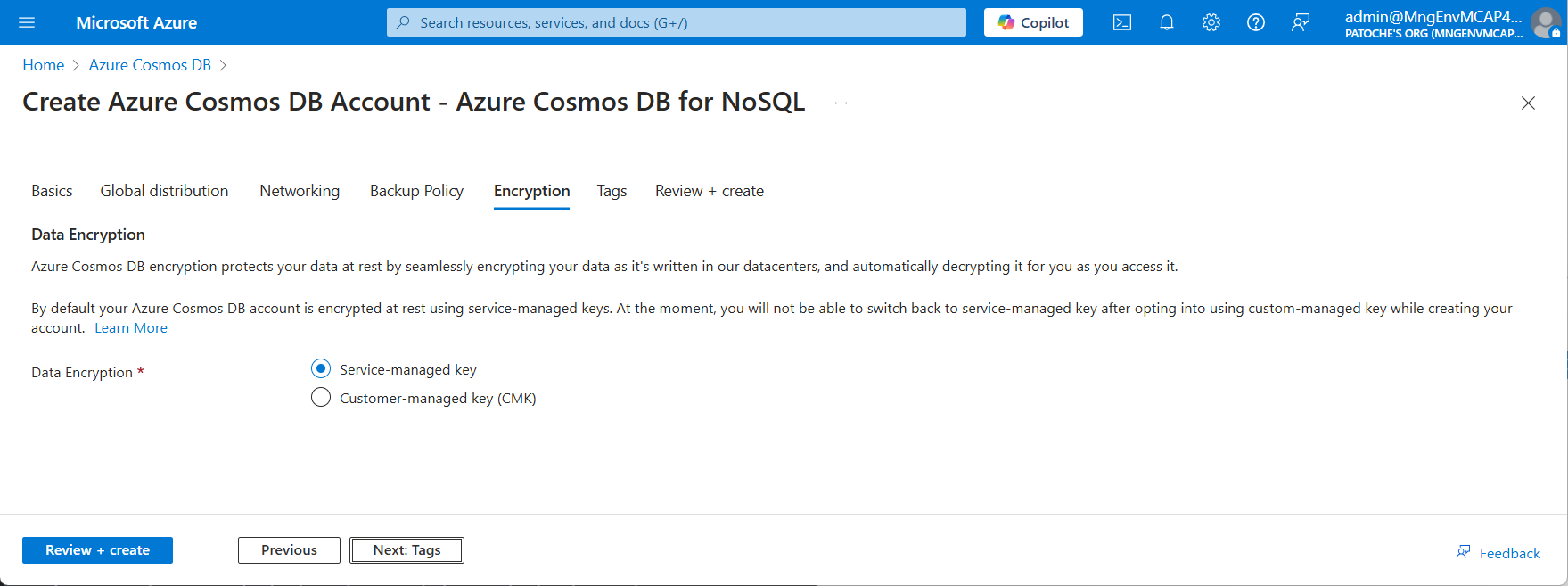Click the Next: Tags button
Viewport: 1568px width, 586px height.
click(406, 550)
